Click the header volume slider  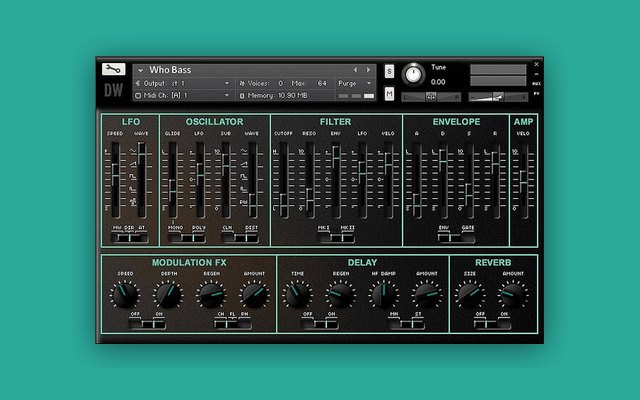point(498,97)
